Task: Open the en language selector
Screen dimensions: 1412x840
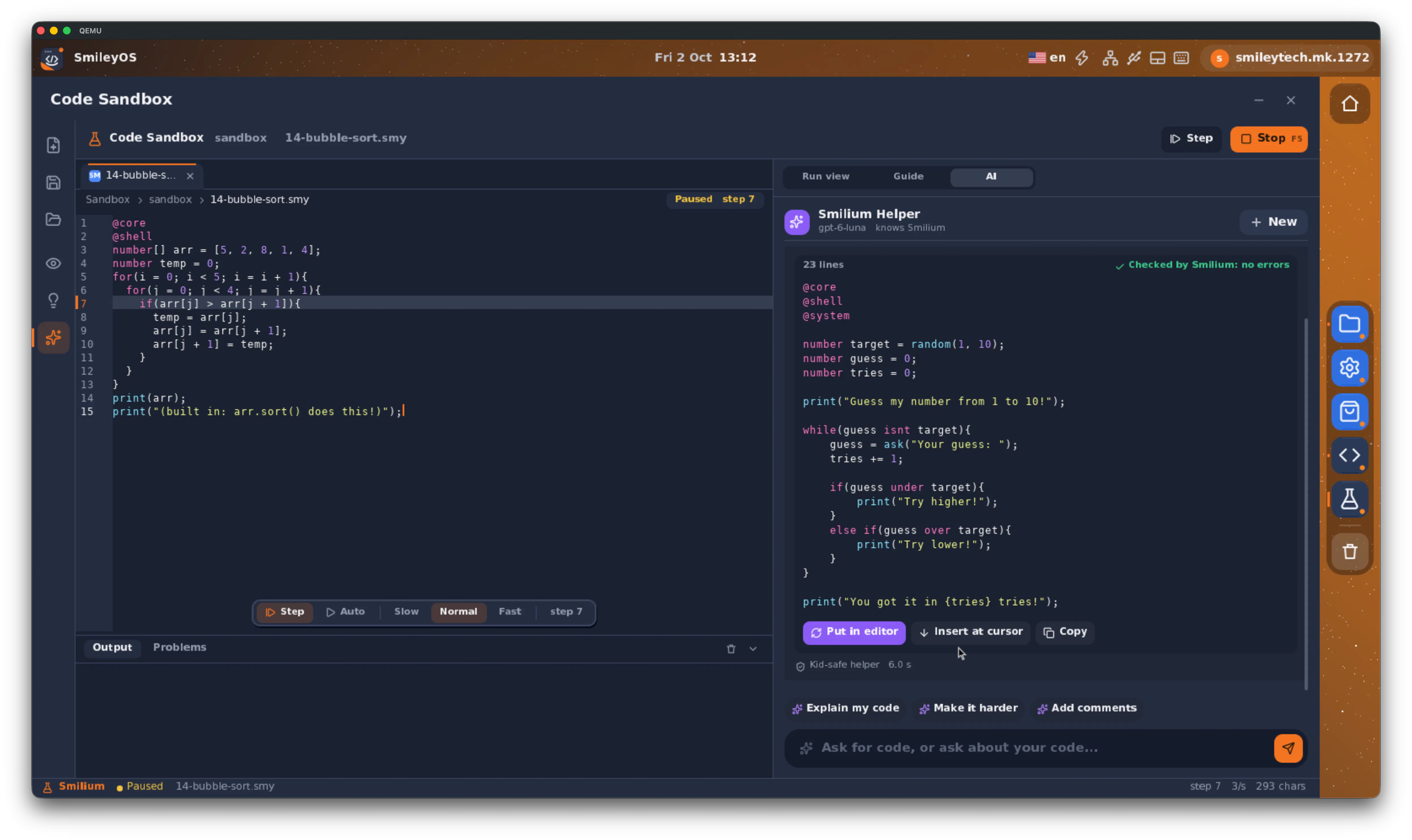Action: tap(1047, 58)
